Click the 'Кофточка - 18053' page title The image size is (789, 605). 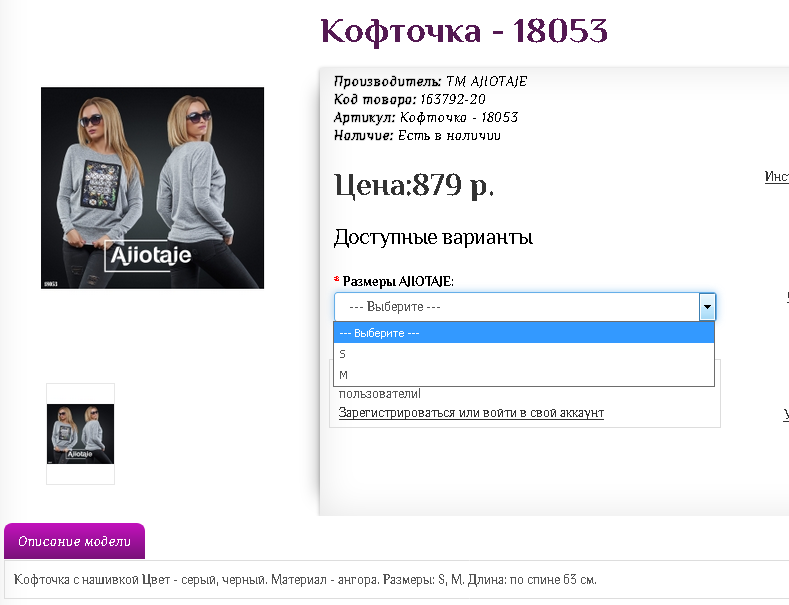click(x=464, y=30)
